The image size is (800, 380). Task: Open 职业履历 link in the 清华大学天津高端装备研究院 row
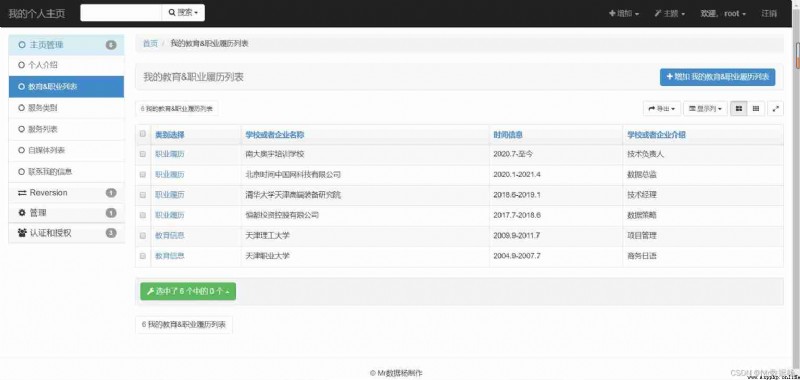(169, 195)
